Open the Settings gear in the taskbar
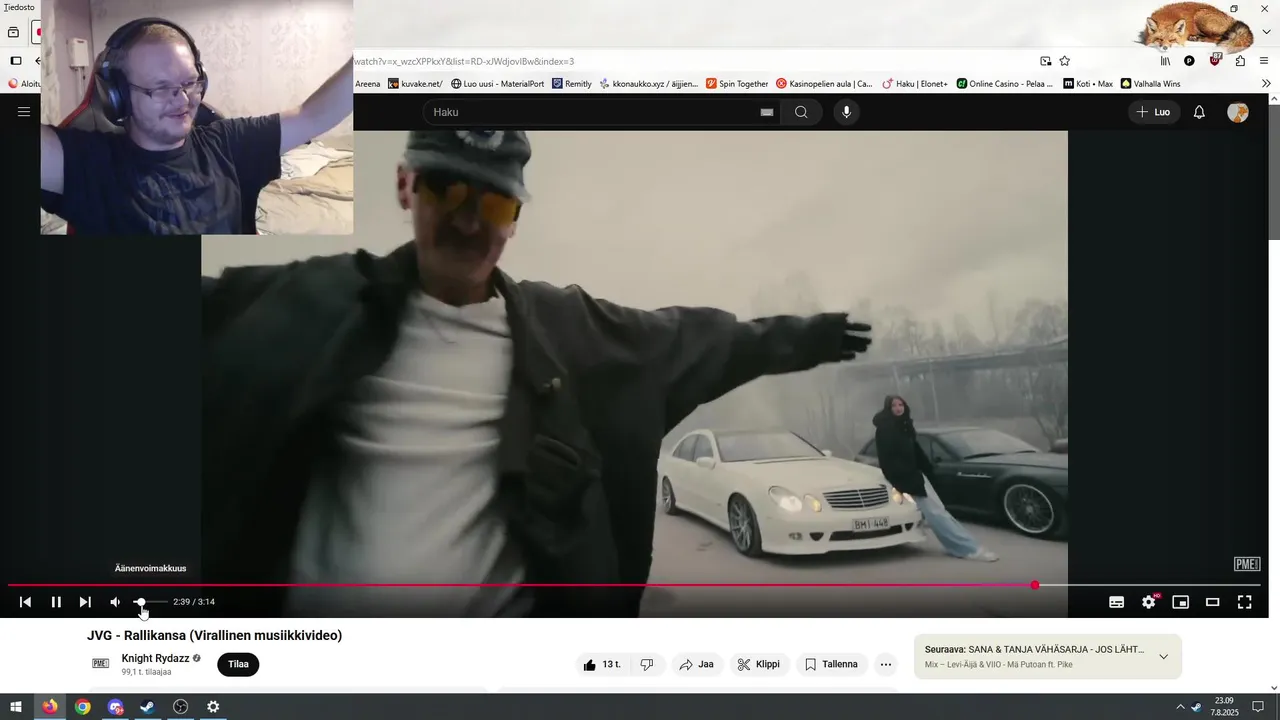The width and height of the screenshot is (1280, 720). (x=213, y=707)
